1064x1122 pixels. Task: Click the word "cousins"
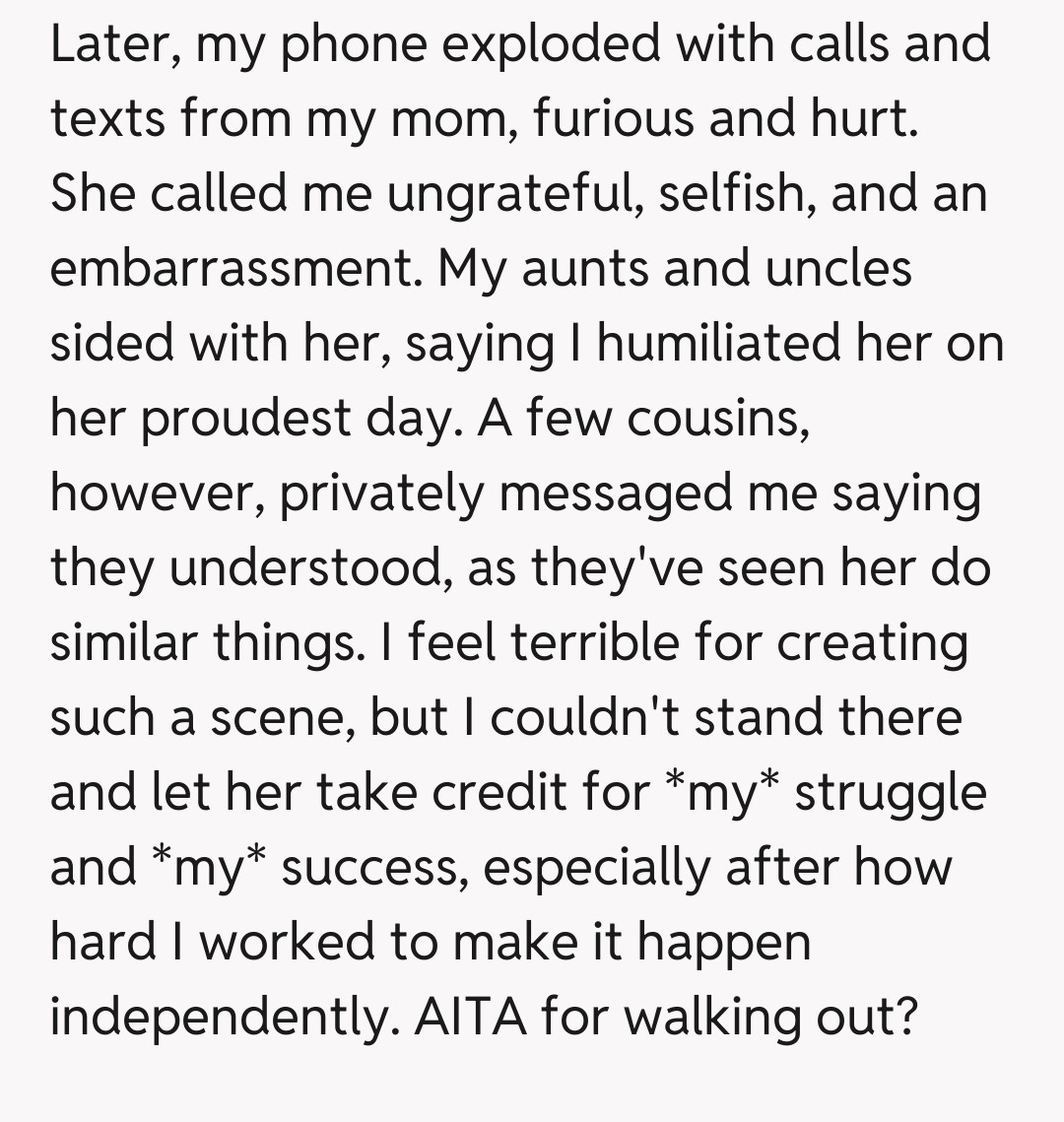pos(718,419)
